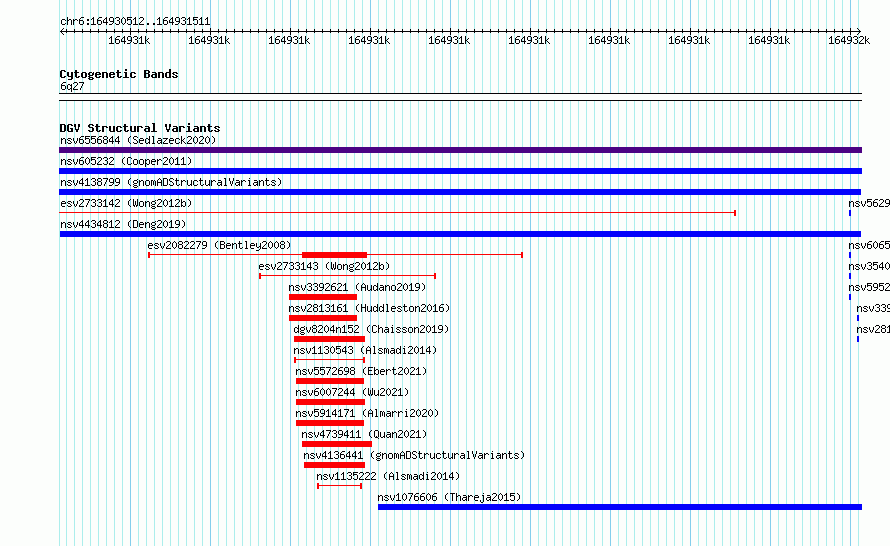Click the red nsv3392621 Audano2019 bar

tap(323, 297)
